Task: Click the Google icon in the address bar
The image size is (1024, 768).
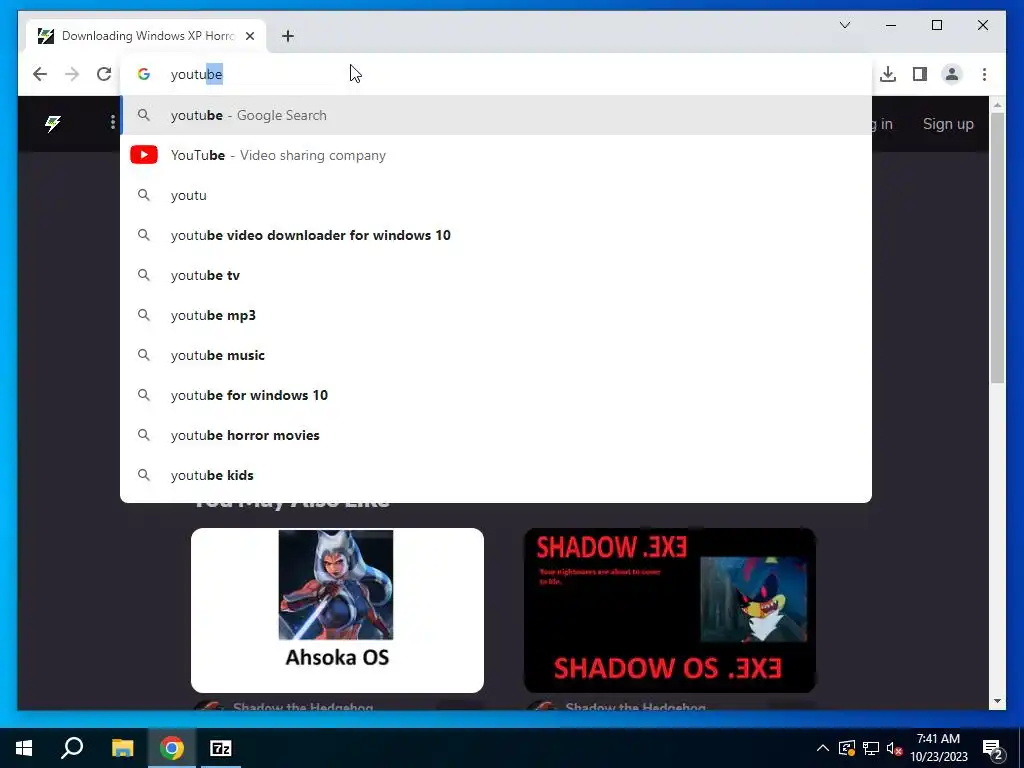Action: point(144,74)
